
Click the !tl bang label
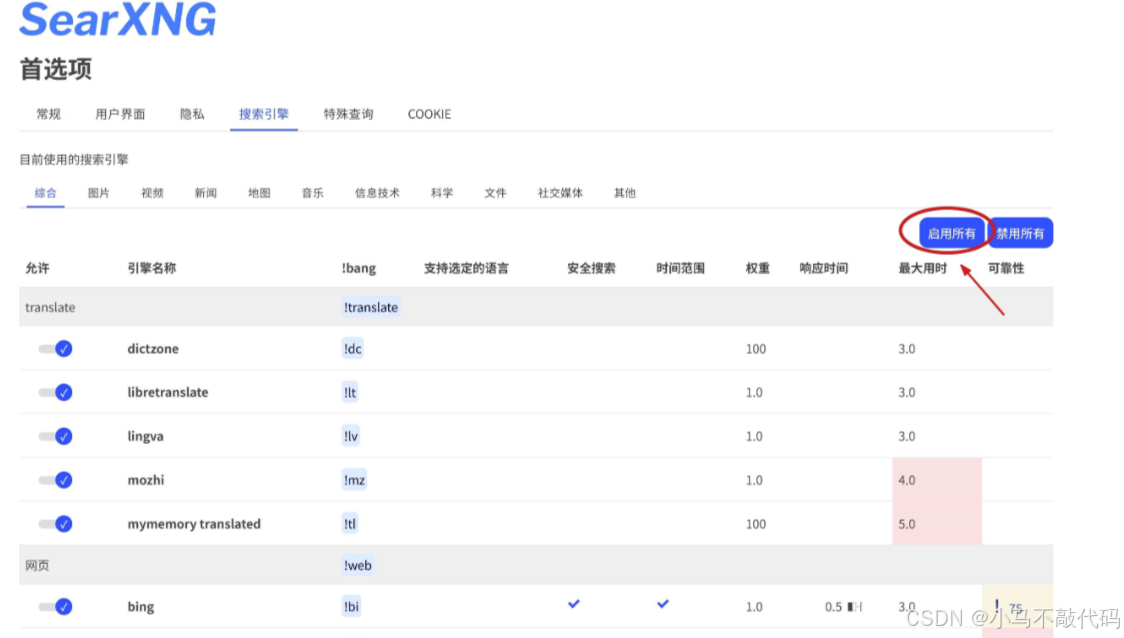tap(350, 524)
